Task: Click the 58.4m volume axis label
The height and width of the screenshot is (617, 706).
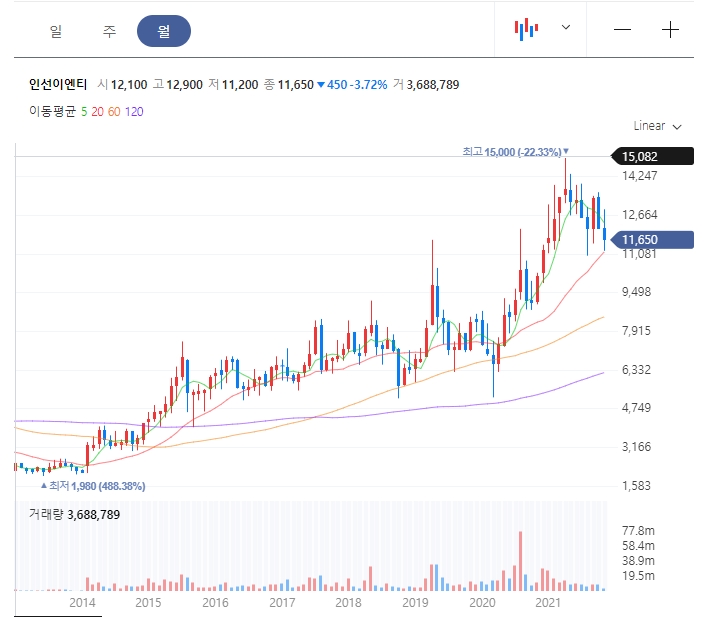Action: click(x=638, y=546)
